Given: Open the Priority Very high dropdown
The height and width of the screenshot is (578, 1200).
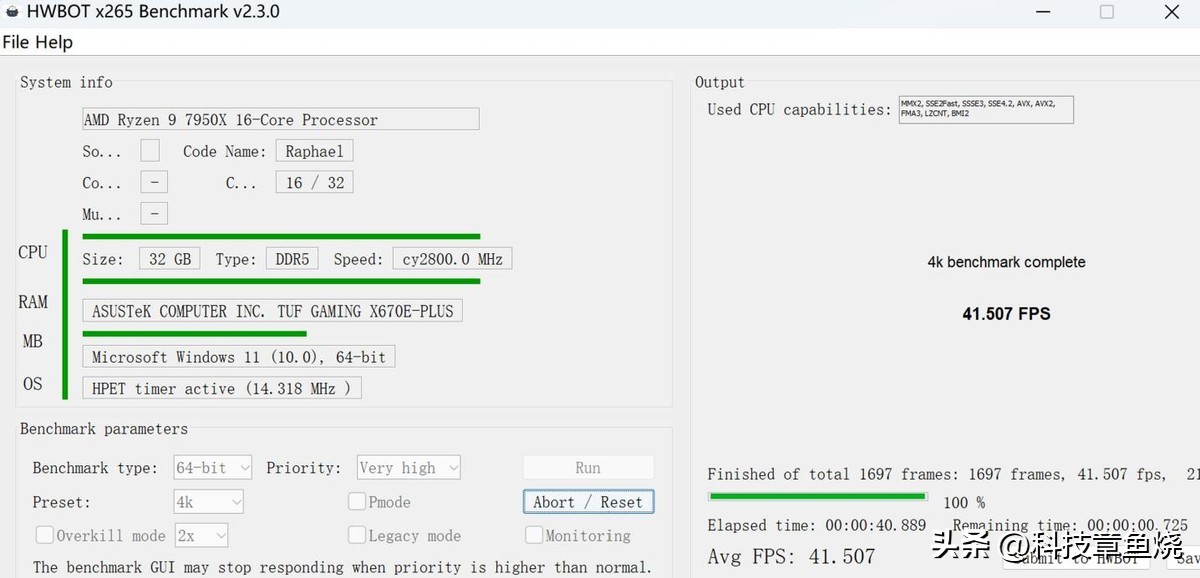Looking at the screenshot, I should pyautogui.click(x=409, y=467).
